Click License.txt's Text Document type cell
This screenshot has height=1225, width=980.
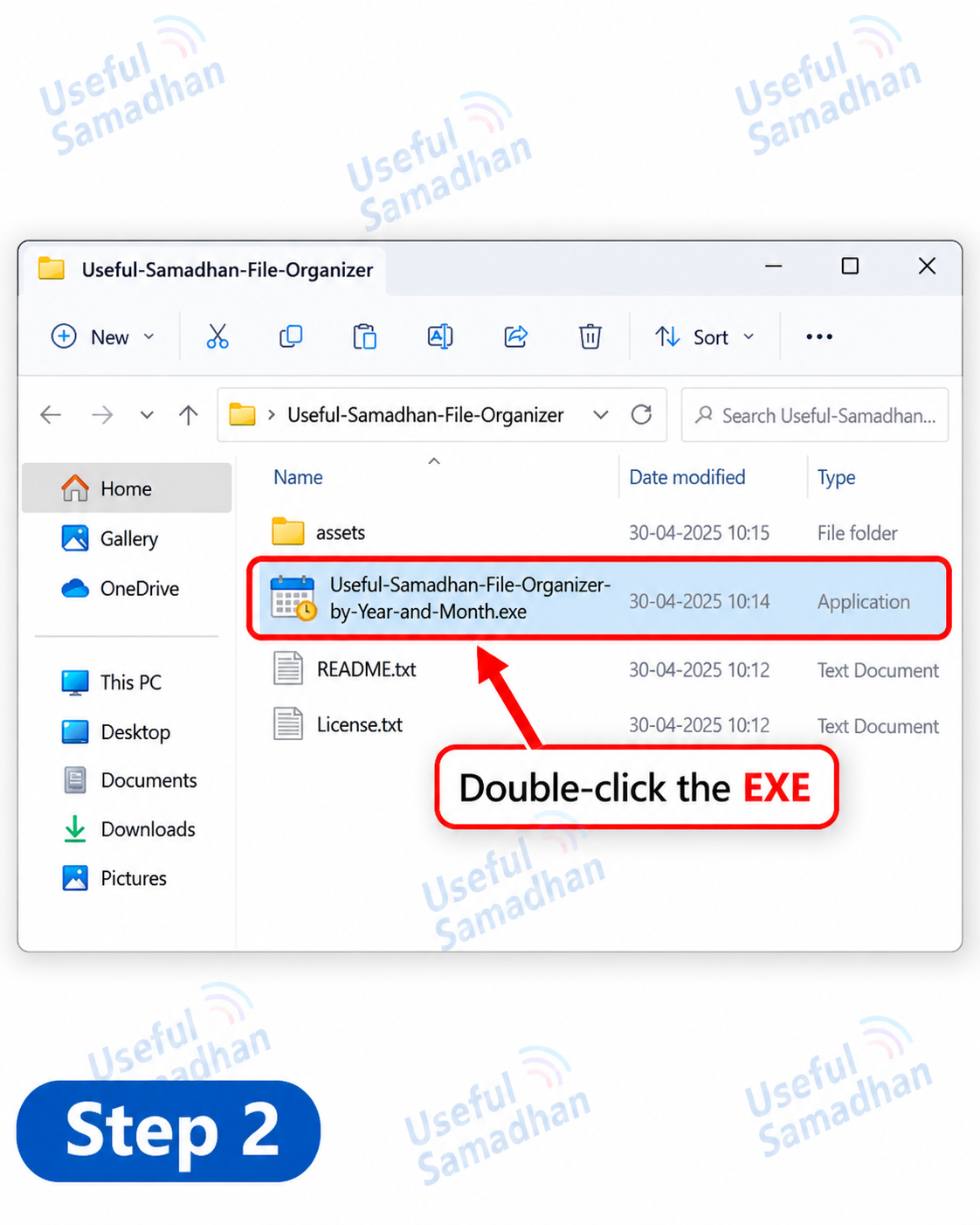(x=878, y=726)
